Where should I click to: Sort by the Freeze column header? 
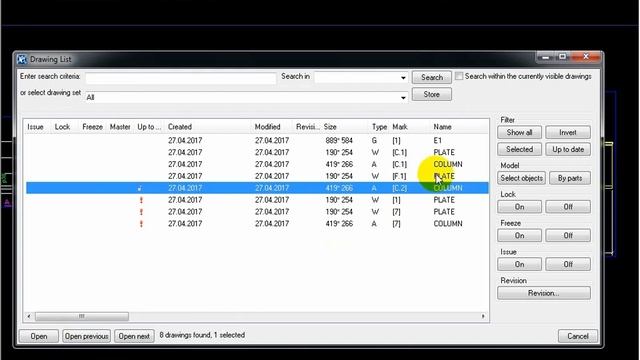[93, 127]
